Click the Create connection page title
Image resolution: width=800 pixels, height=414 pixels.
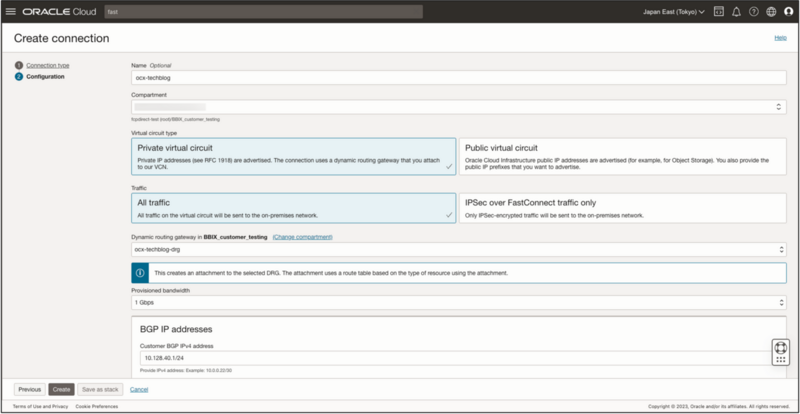pos(61,38)
